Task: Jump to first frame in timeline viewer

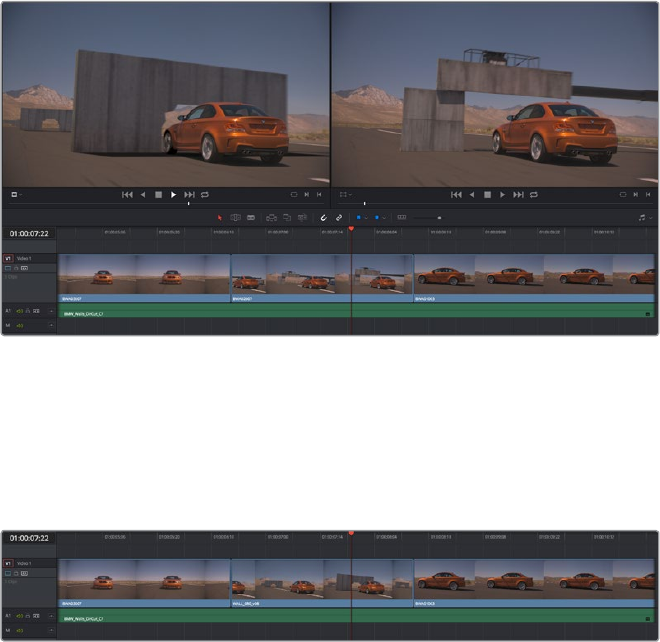Action: (x=456, y=194)
